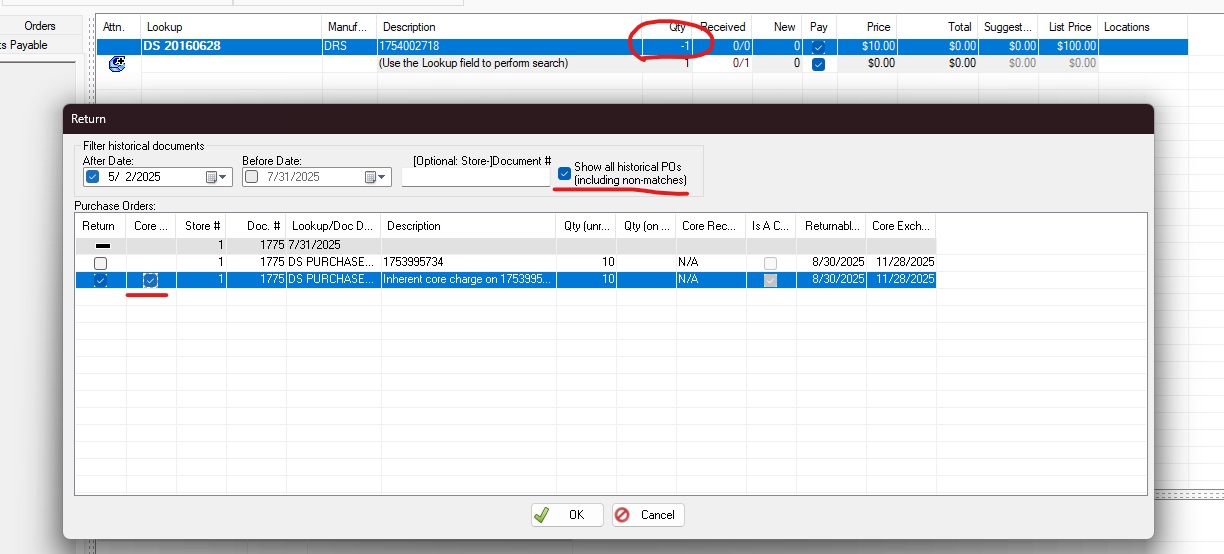Expand the After Date dropdown arrow
Viewport: 1224px width, 554px height.
point(225,178)
